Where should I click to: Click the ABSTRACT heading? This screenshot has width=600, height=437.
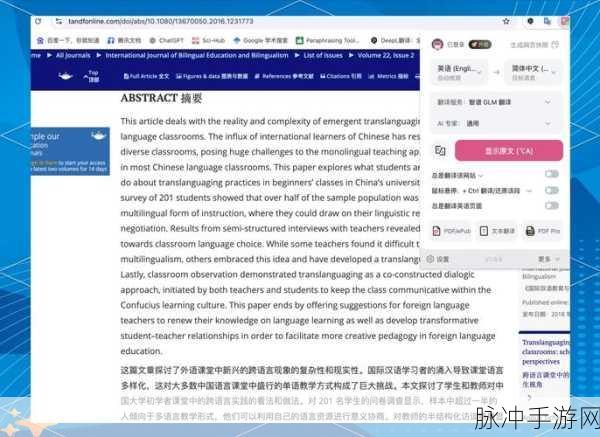[x=161, y=98]
